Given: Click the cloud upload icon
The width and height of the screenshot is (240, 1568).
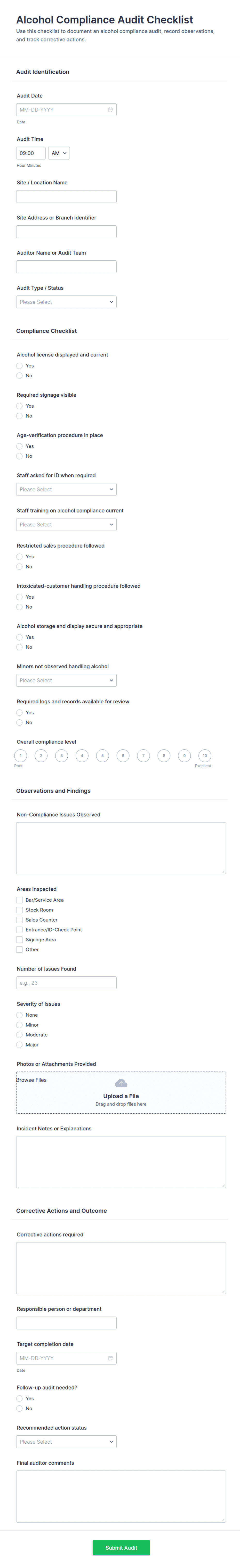Looking at the screenshot, I should [121, 1083].
